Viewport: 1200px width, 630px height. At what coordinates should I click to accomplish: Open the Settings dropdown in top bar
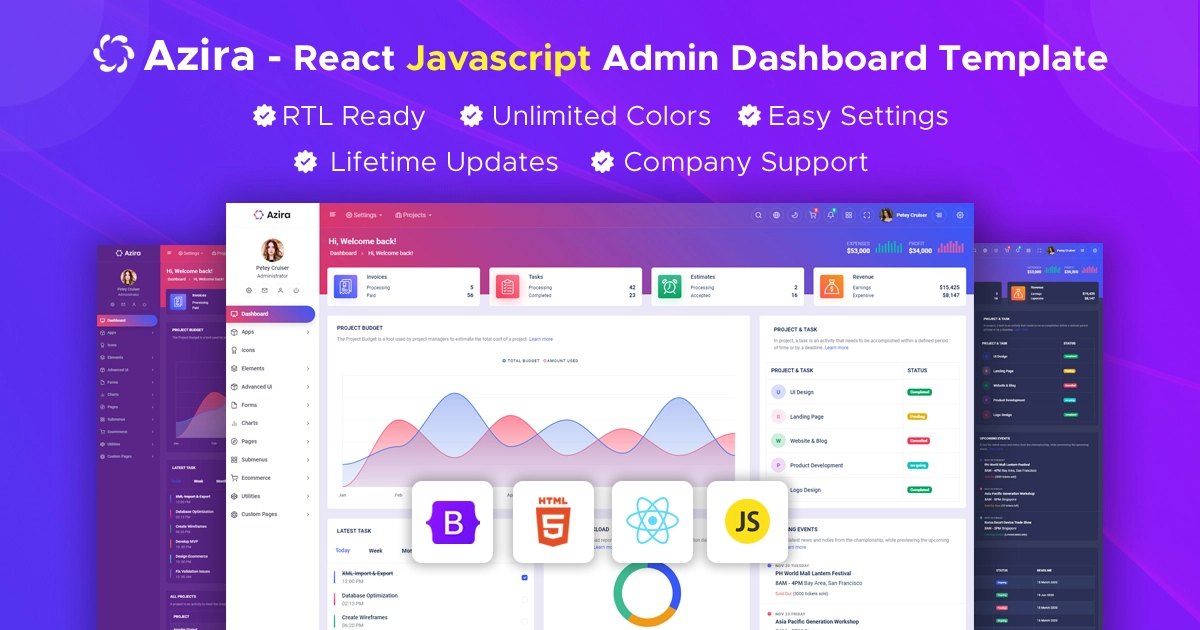coord(363,215)
